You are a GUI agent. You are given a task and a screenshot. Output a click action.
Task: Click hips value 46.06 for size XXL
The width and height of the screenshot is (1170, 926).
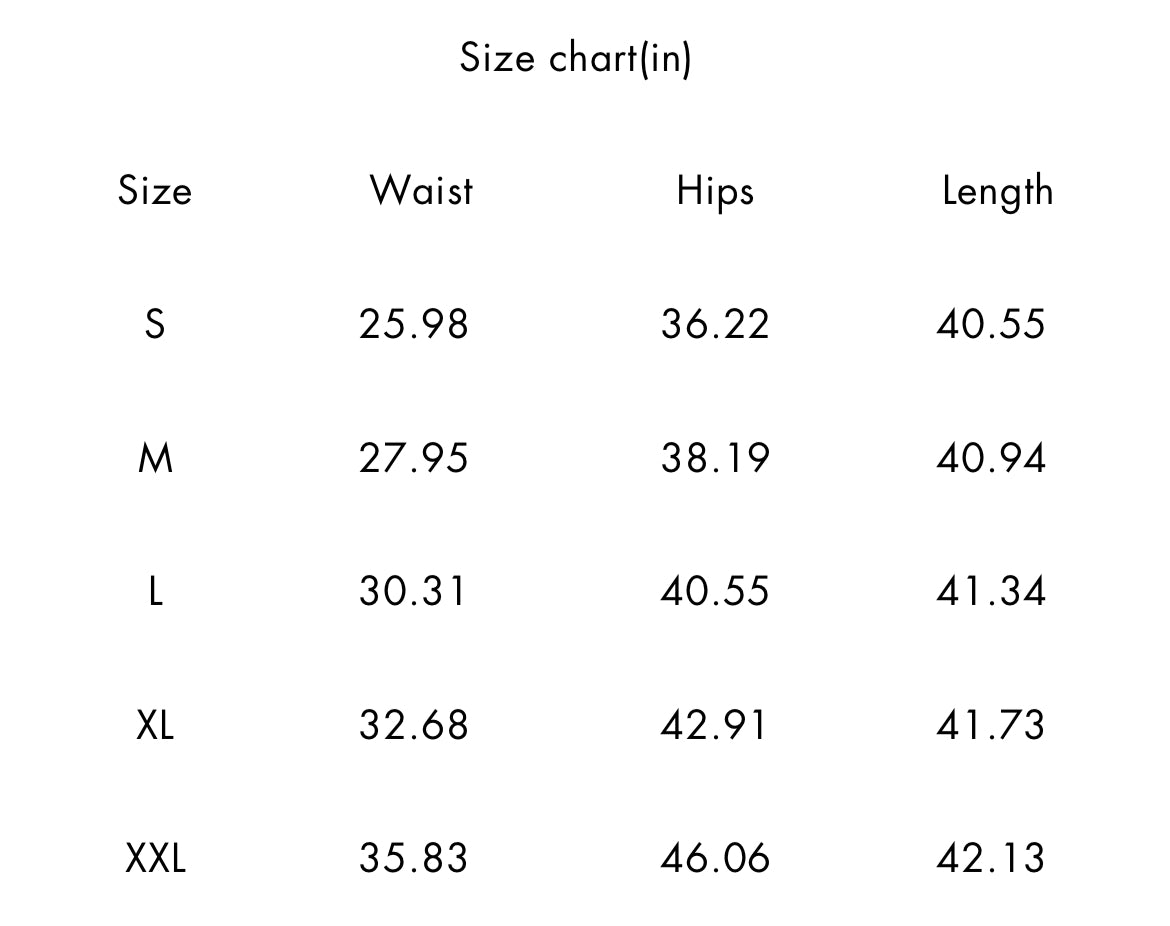pyautogui.click(x=714, y=858)
